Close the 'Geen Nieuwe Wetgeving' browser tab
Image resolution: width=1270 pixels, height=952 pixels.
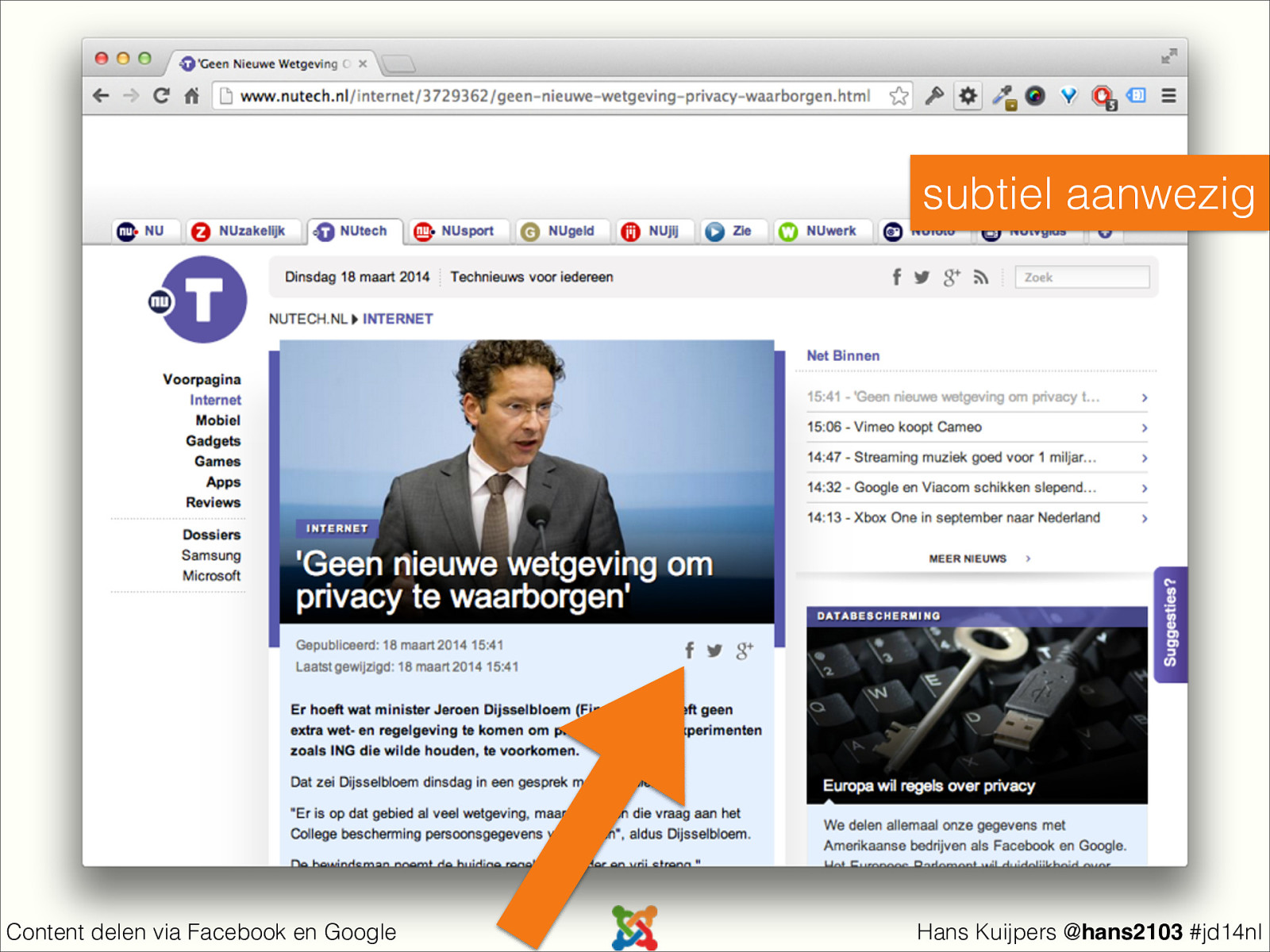(363, 63)
